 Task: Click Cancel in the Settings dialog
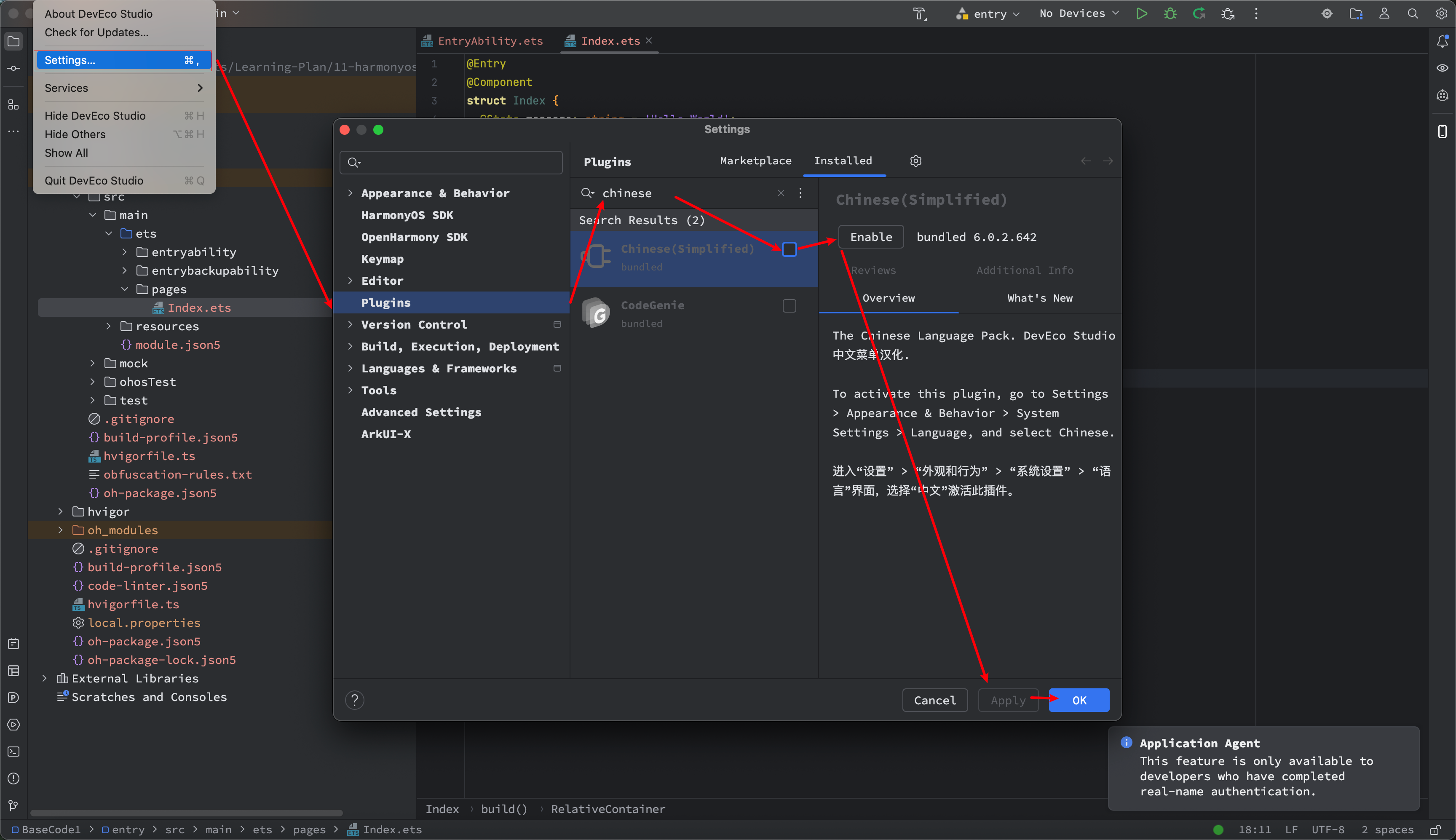point(934,701)
